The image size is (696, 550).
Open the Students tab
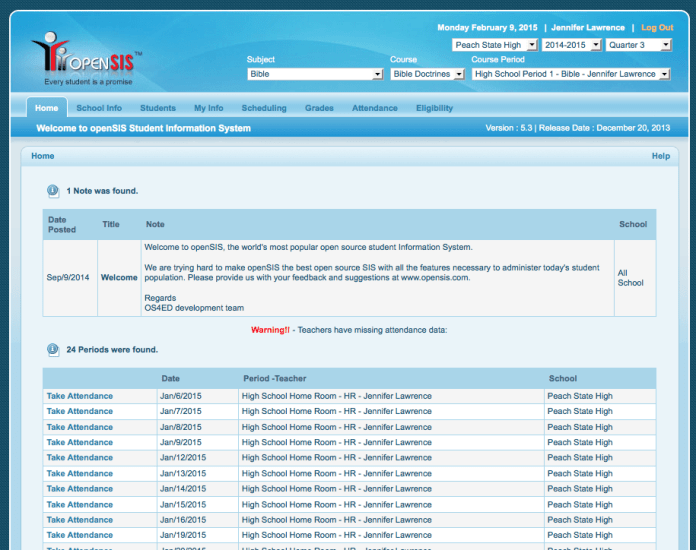(158, 108)
